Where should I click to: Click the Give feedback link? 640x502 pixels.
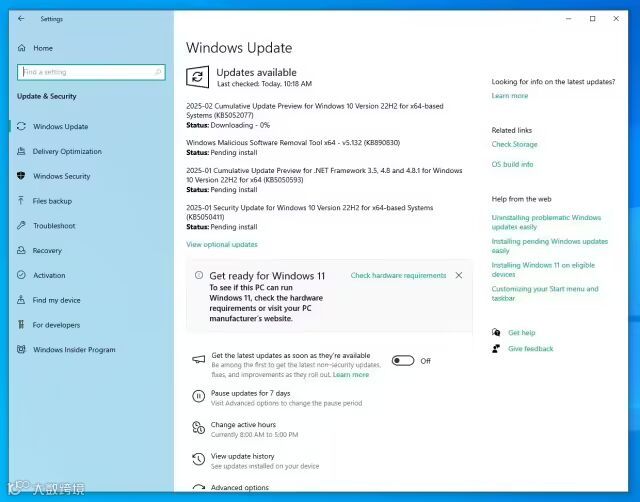[x=530, y=349]
